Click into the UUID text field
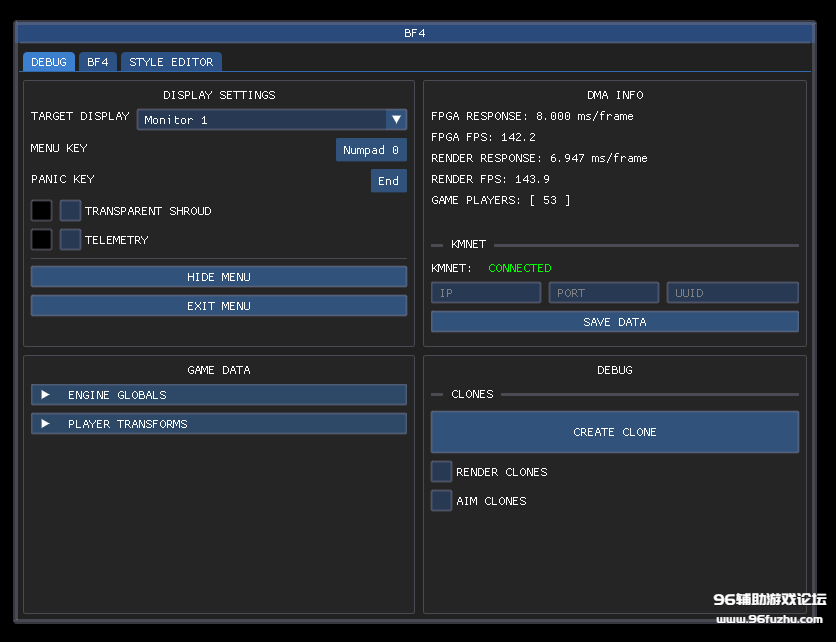Screen dimensions: 836x642 coord(732,293)
